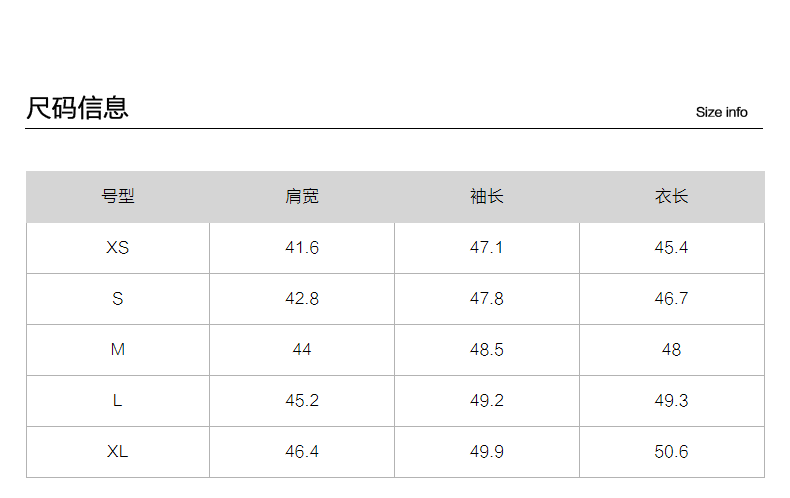Click the 尺码信息 heading
Viewport: 790px width, 498px height.
click(x=77, y=108)
